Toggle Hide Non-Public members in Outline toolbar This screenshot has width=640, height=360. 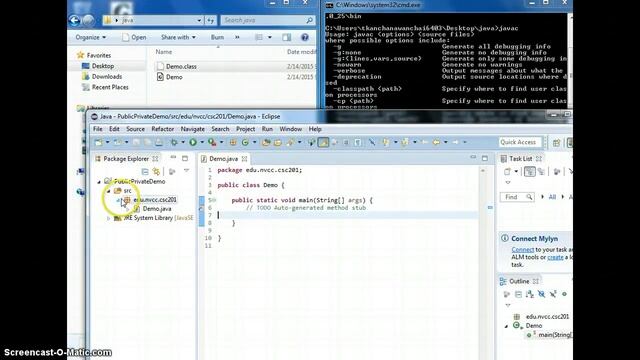[x=564, y=294]
